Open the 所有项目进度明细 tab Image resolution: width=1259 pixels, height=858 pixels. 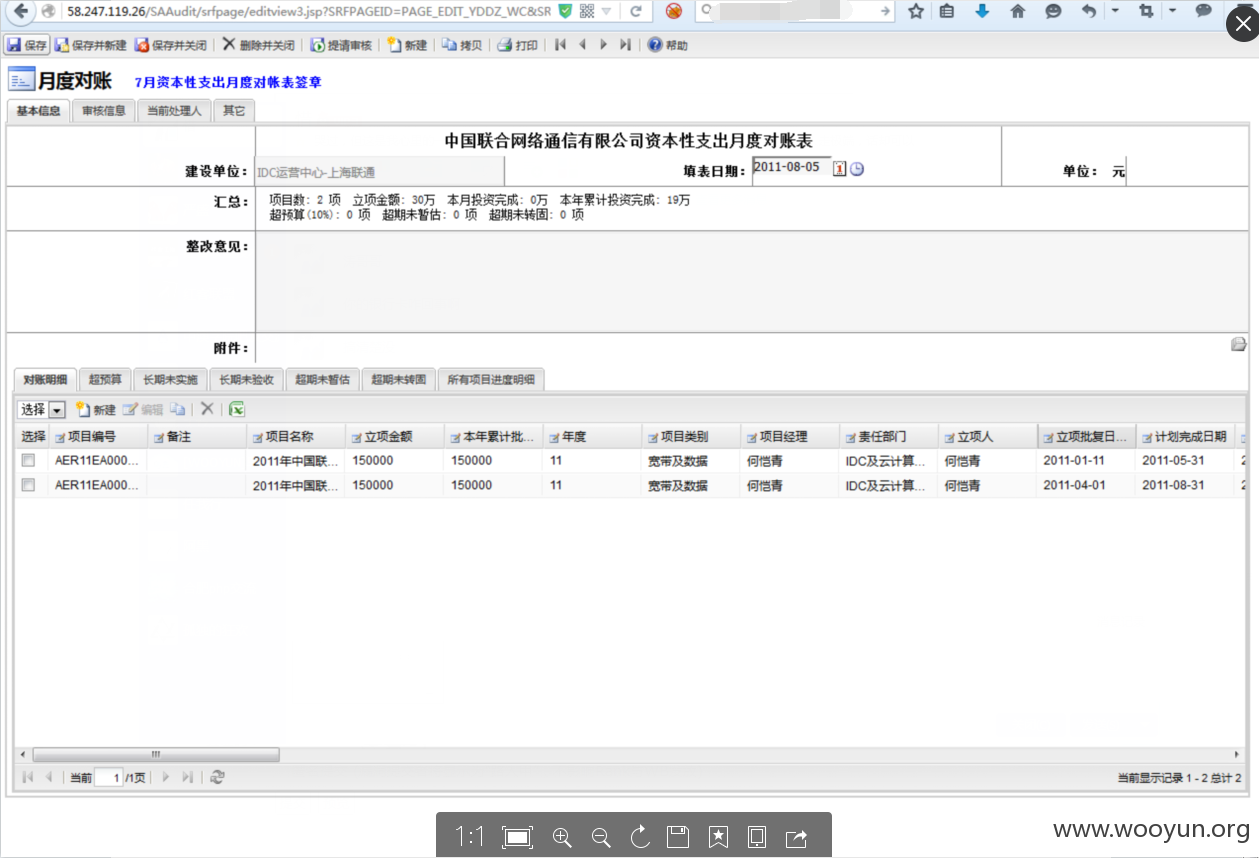[491, 380]
